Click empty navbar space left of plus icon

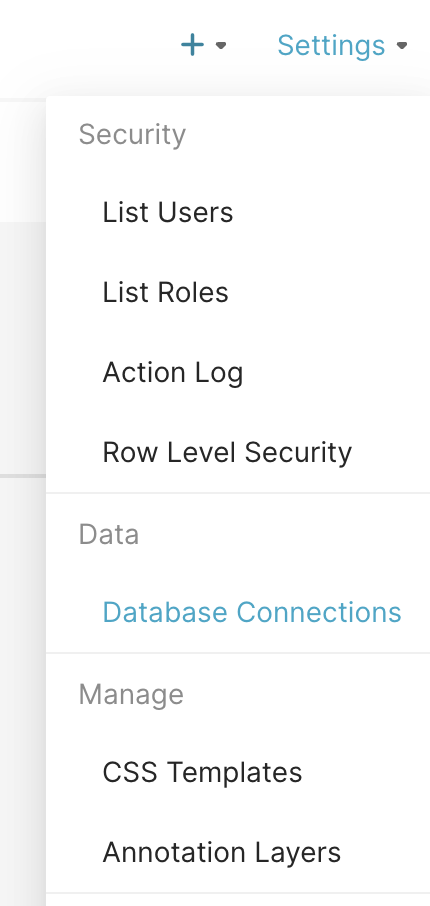click(x=87, y=45)
